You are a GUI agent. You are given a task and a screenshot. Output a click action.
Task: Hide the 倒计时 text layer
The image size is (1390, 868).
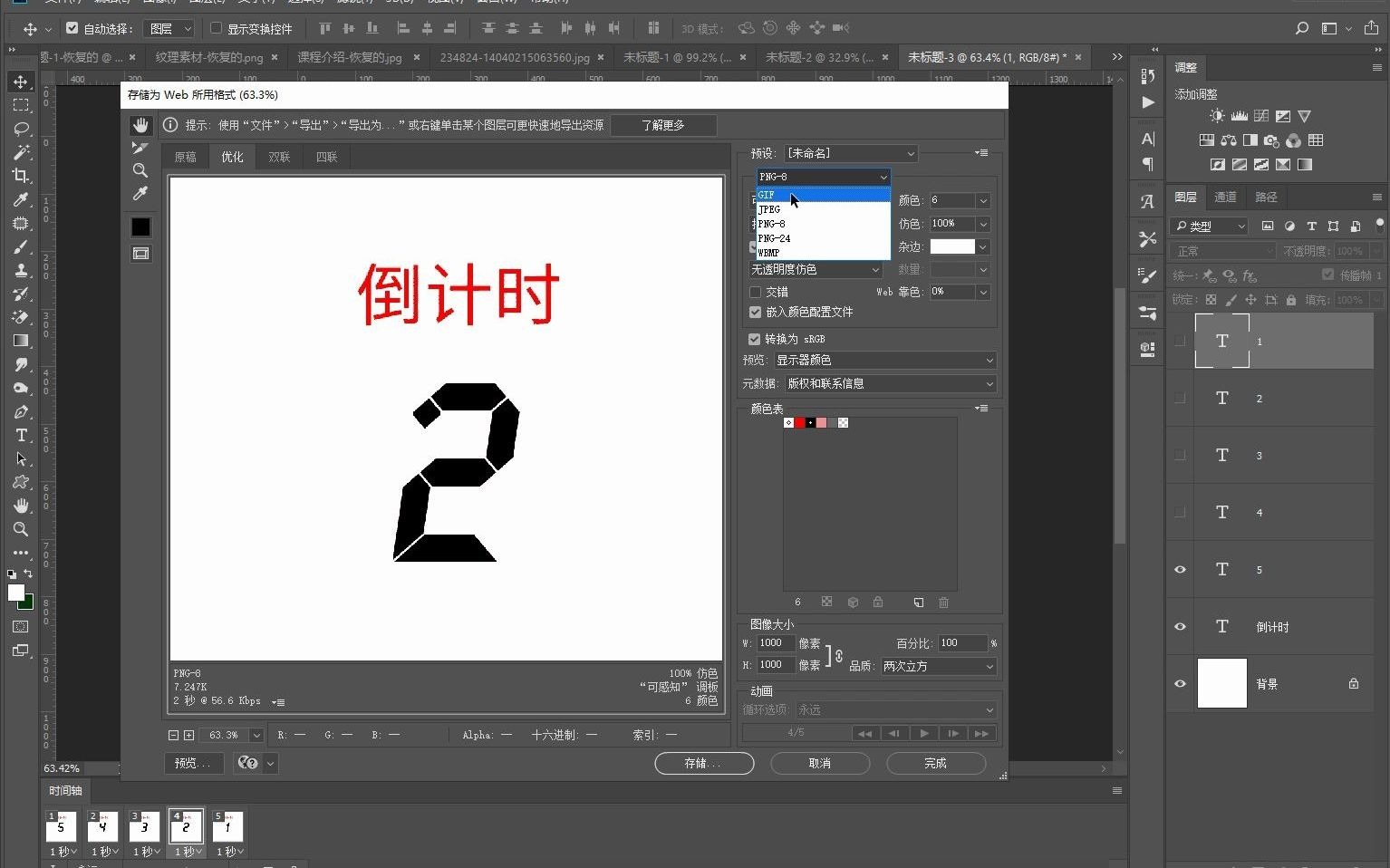tap(1180, 627)
